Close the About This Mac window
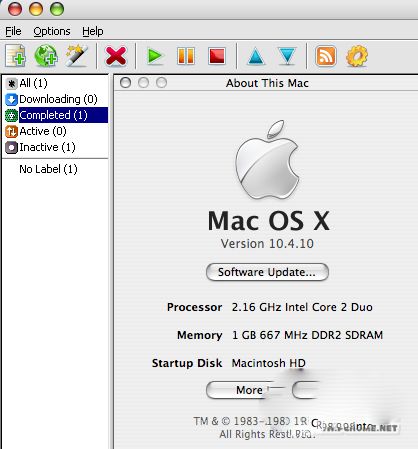Image resolution: width=418 pixels, height=449 pixels. (x=125, y=83)
